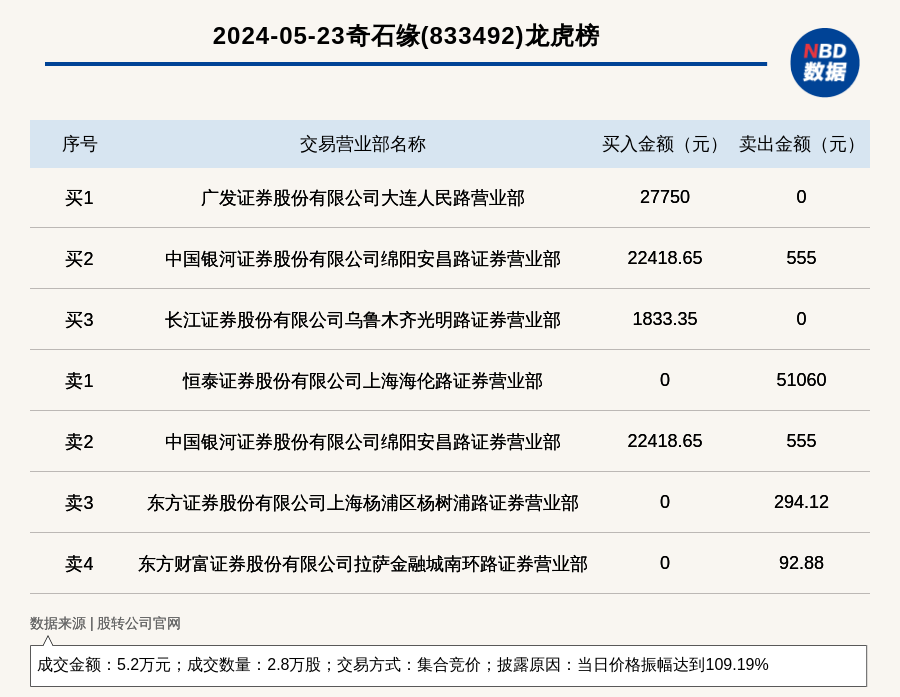Click the 卖出金额(元) column header
This screenshot has height=697, width=900.
[797, 144]
